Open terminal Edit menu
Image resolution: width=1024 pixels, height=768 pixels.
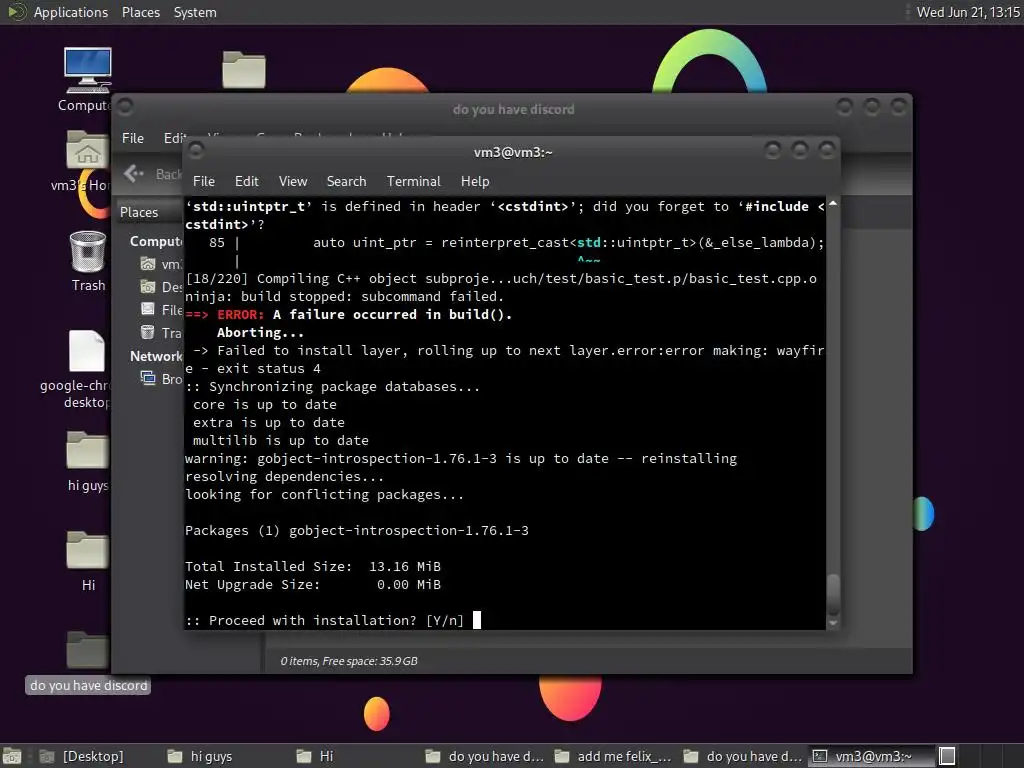point(247,182)
